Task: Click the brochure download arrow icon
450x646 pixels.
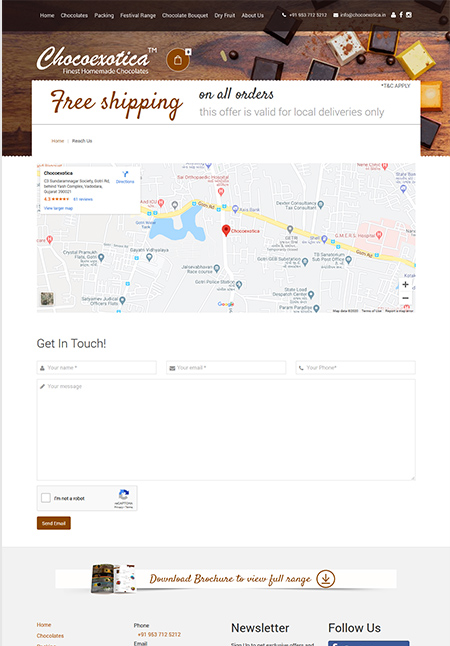Action: (x=326, y=579)
